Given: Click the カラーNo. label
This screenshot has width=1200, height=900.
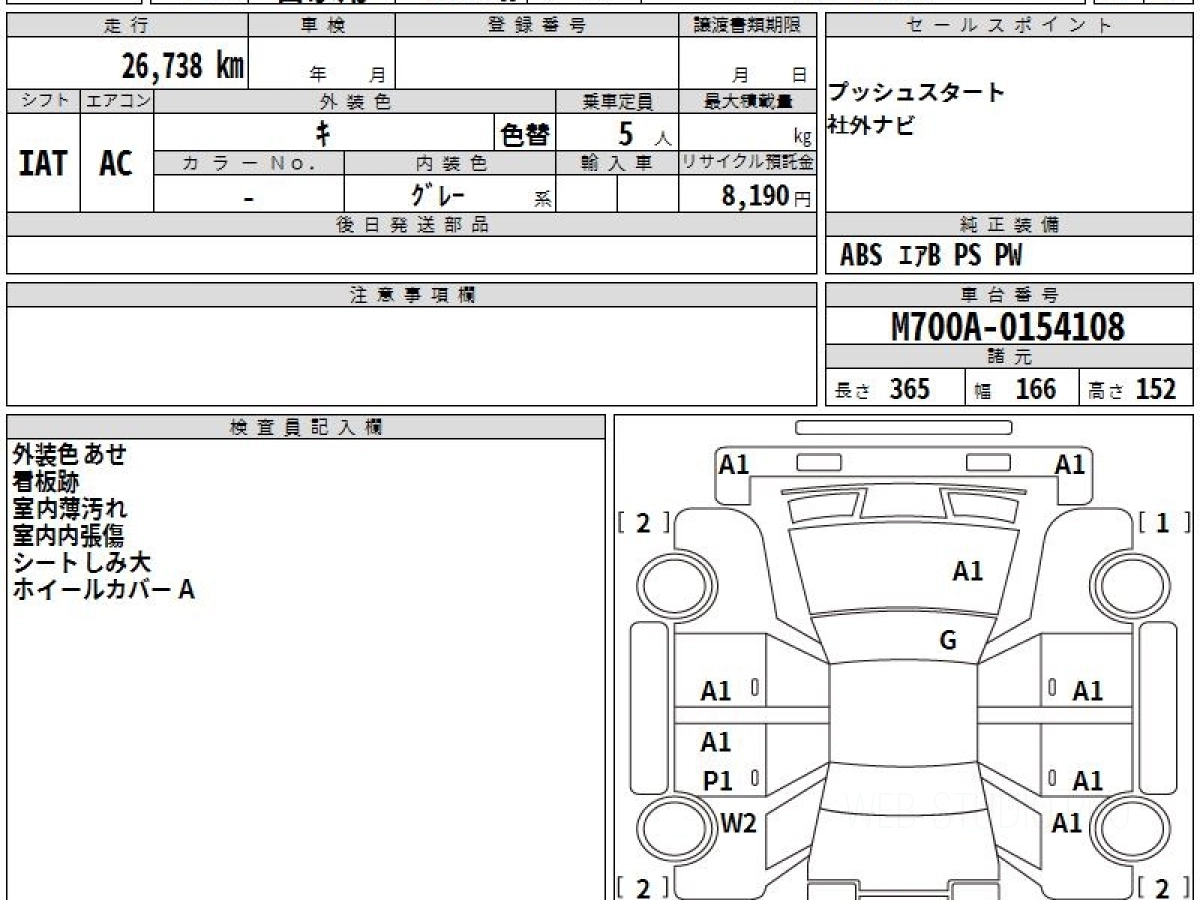Looking at the screenshot, I should tap(249, 163).
